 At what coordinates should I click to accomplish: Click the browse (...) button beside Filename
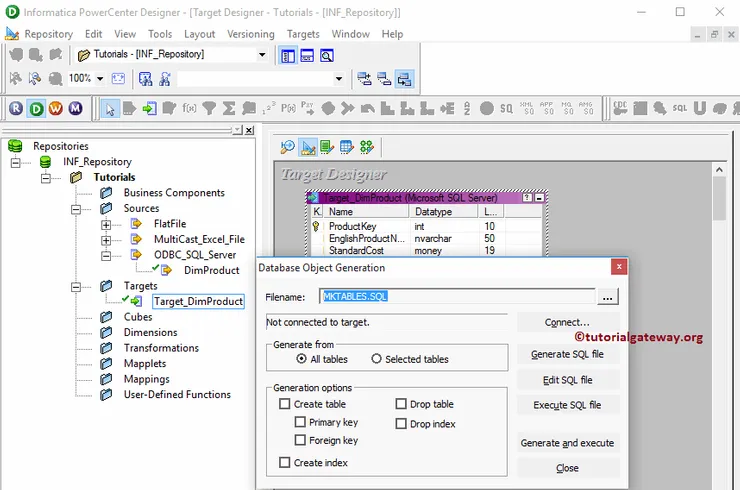608,297
